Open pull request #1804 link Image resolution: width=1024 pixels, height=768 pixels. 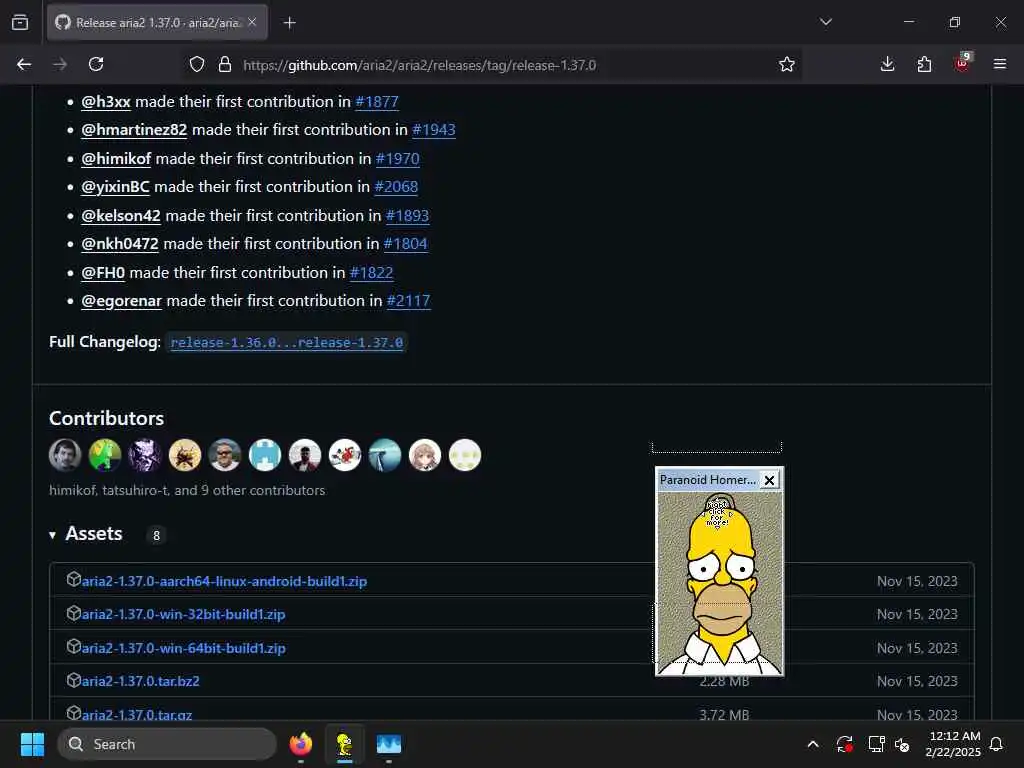pyautogui.click(x=406, y=244)
